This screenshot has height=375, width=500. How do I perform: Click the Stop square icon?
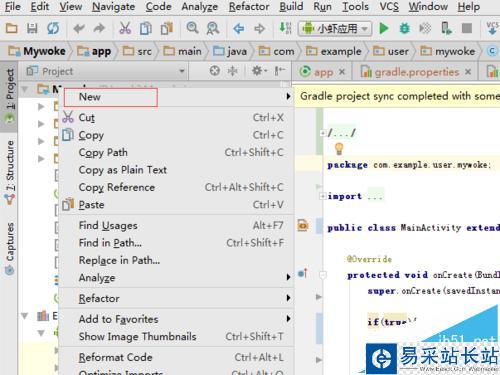coord(467,28)
